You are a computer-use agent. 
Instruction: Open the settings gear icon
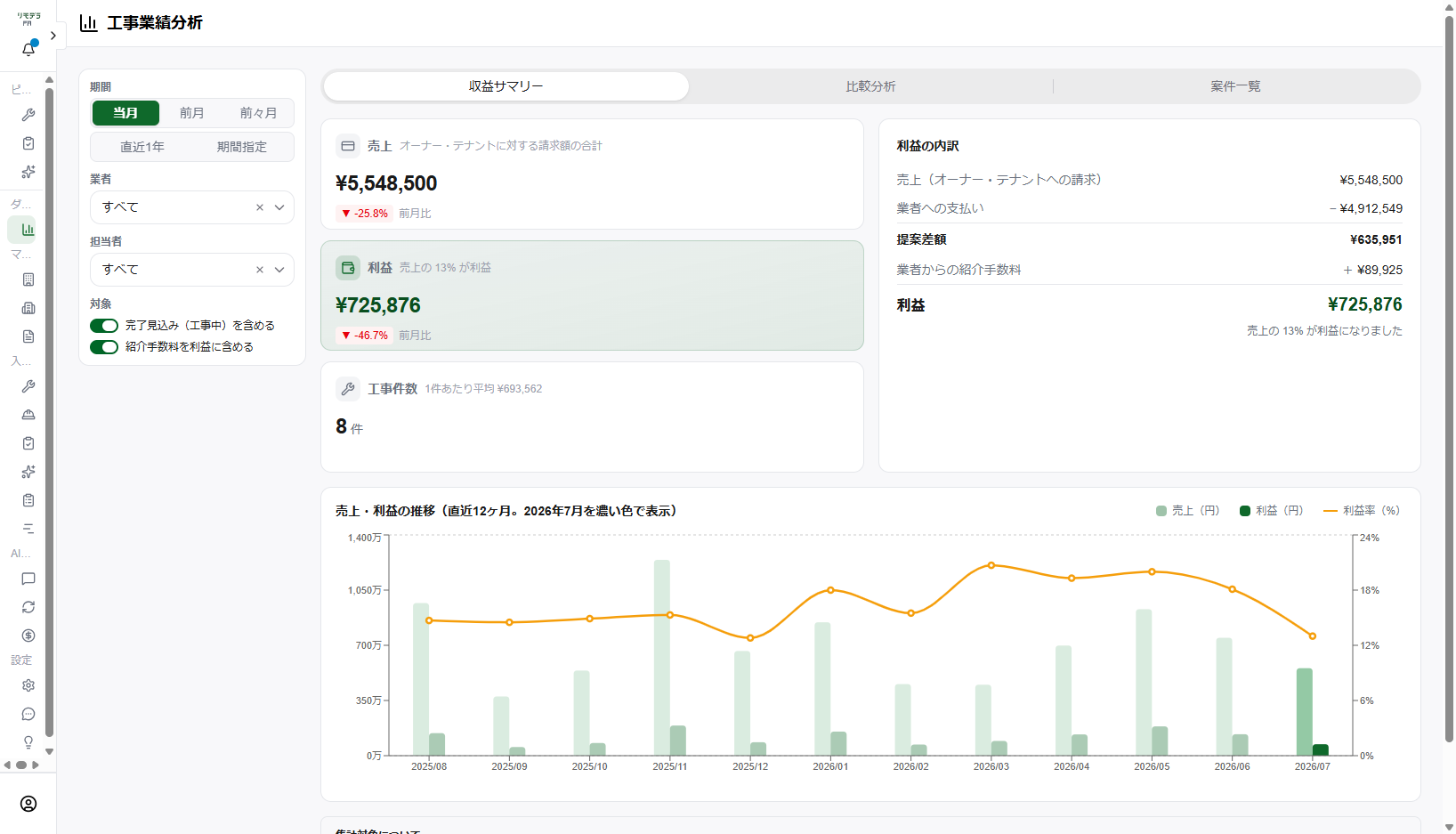[28, 685]
